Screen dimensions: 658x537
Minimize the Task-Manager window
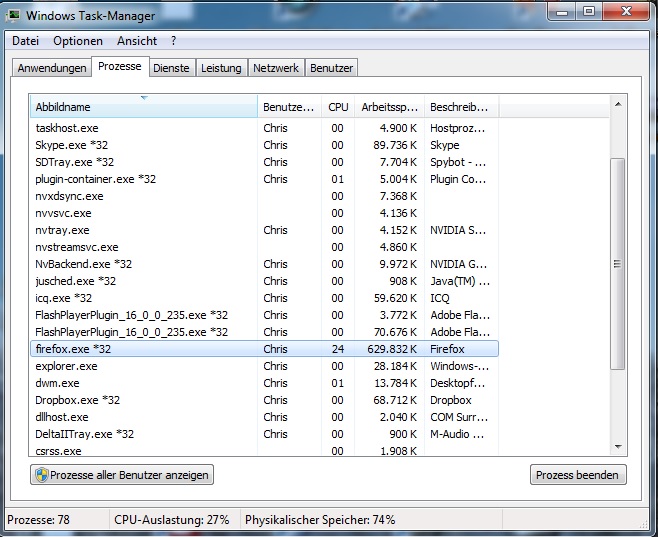click(562, 12)
